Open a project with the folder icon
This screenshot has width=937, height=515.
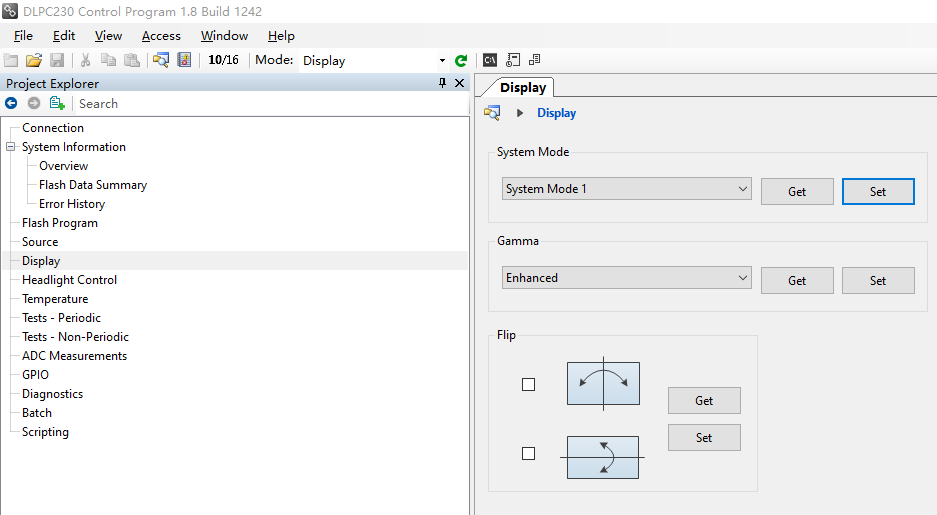pyautogui.click(x=34, y=60)
